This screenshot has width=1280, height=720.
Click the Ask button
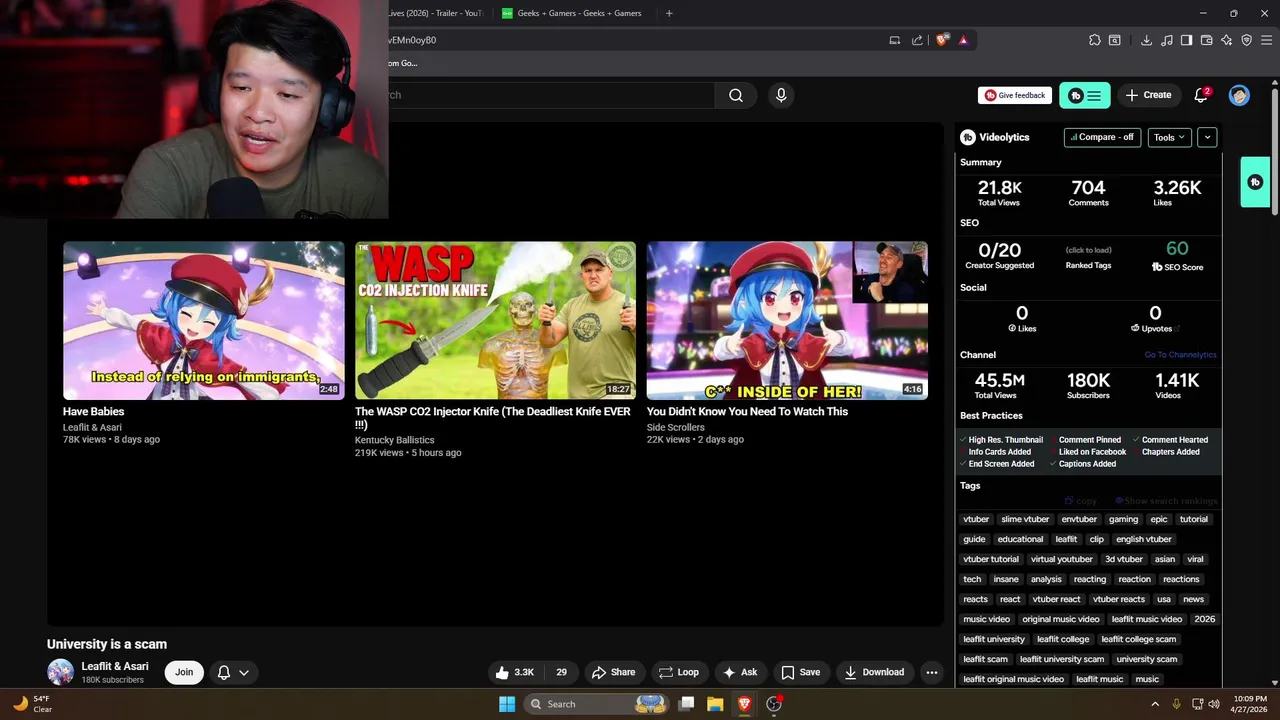740,672
